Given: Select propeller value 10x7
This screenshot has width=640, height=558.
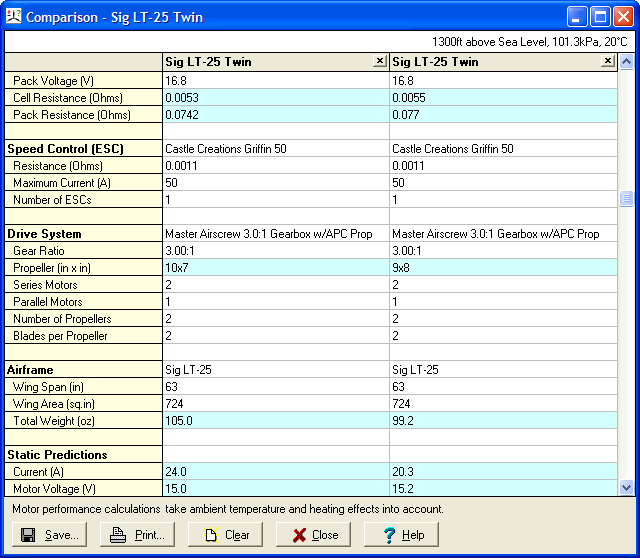Looking at the screenshot, I should click(276, 268).
